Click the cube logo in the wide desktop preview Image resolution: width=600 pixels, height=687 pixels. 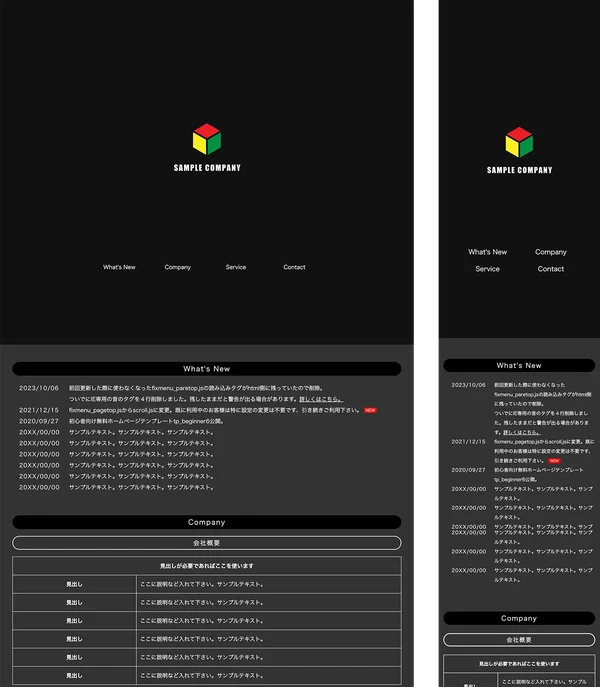pos(206,140)
